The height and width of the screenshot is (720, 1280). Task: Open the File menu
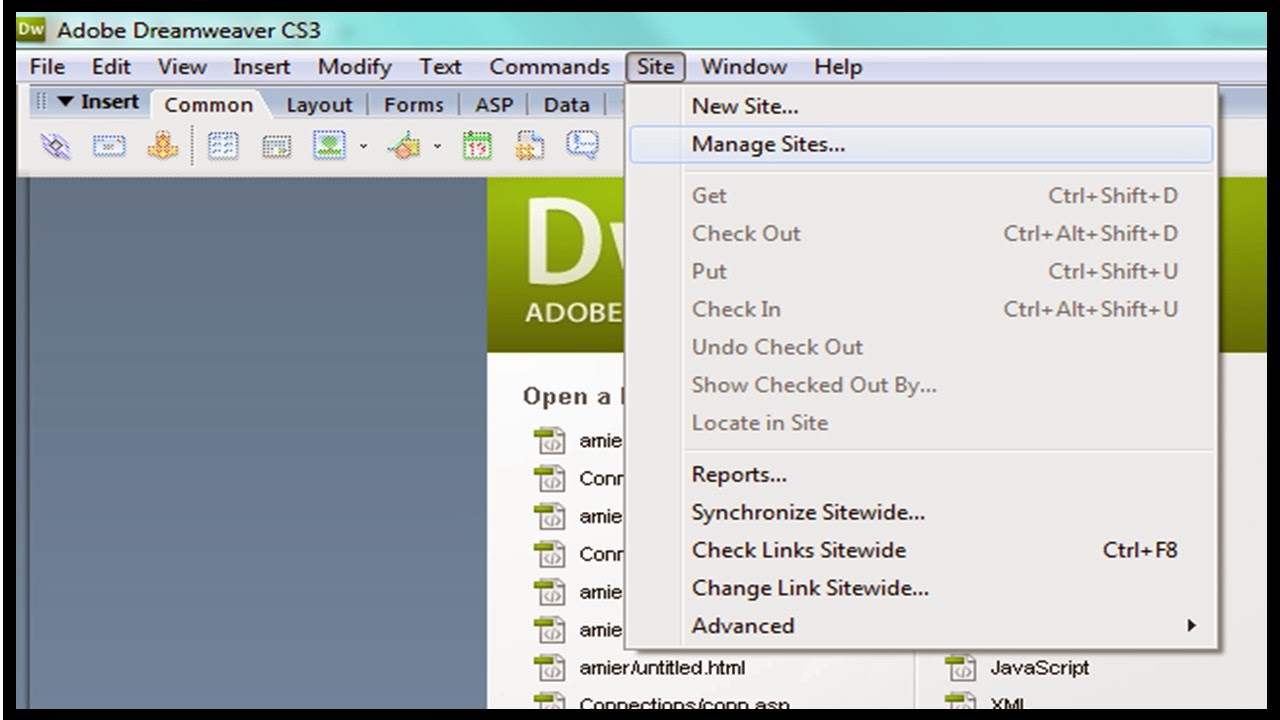(x=47, y=67)
